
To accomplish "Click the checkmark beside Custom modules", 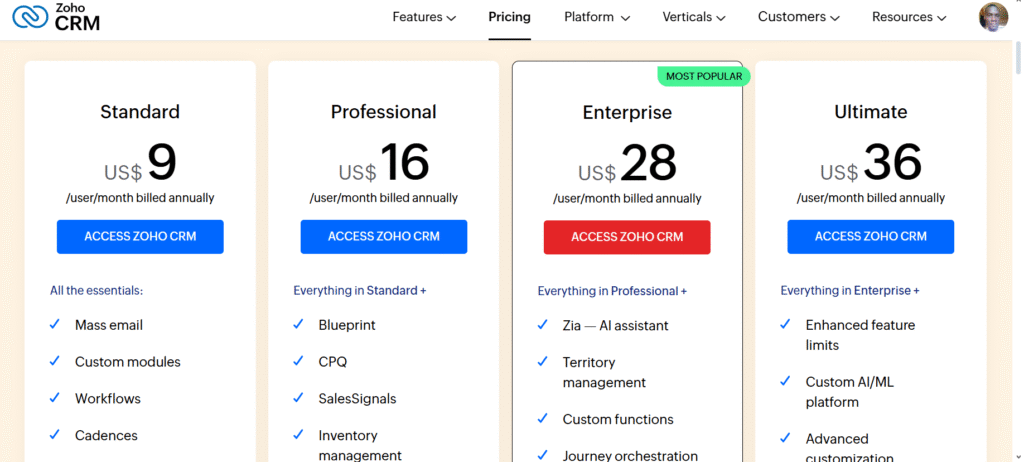I will pyautogui.click(x=55, y=361).
